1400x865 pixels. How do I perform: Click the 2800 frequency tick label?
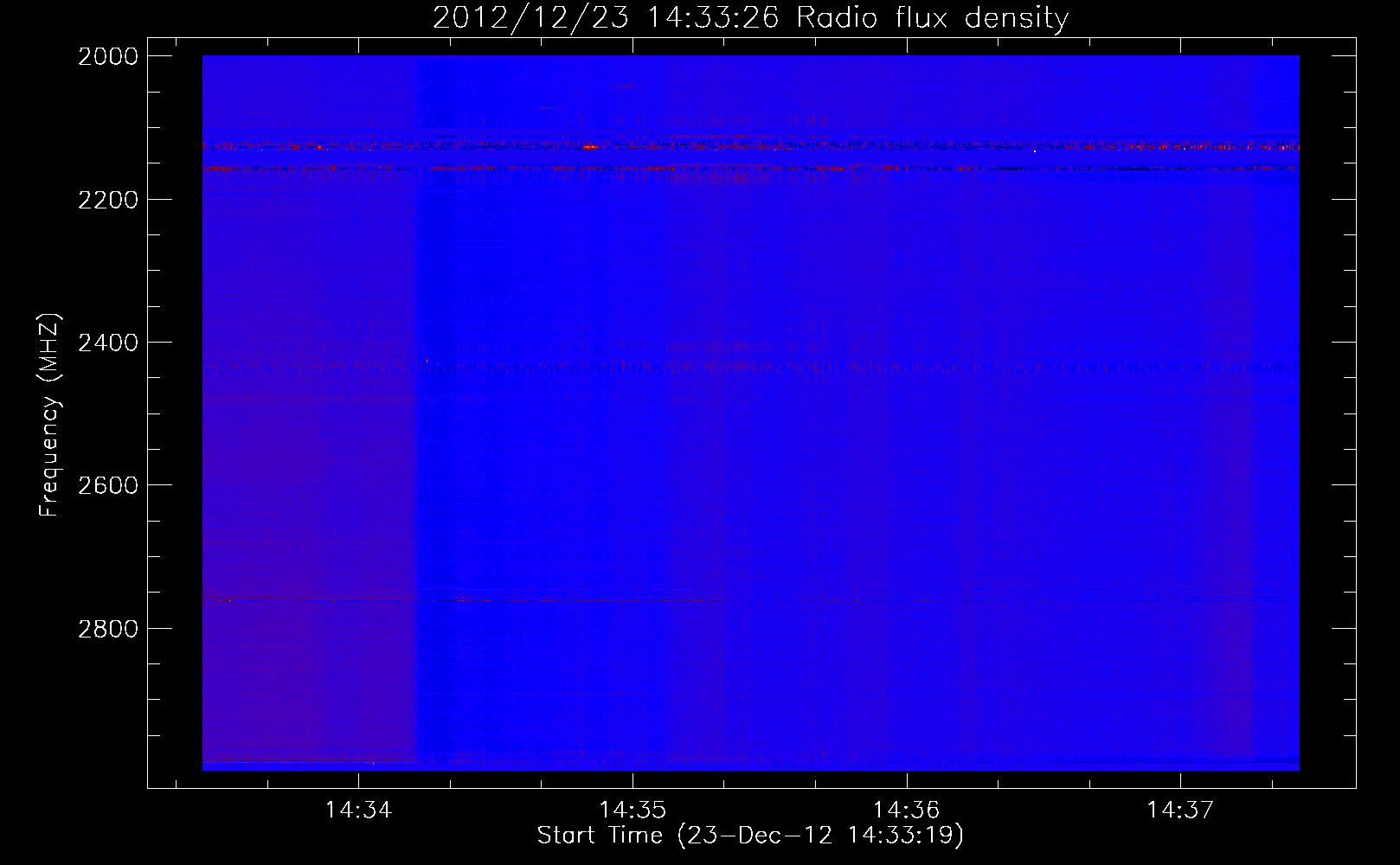(x=108, y=629)
